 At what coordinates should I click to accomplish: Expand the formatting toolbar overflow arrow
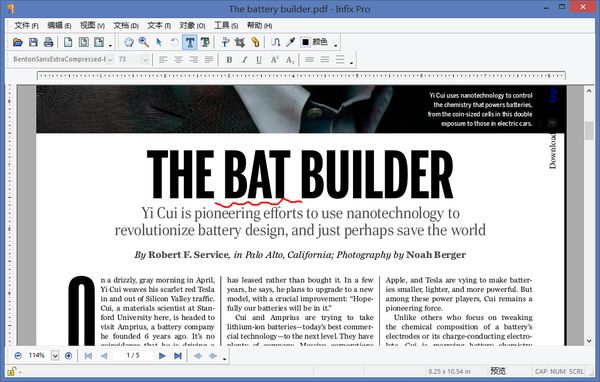coord(351,63)
